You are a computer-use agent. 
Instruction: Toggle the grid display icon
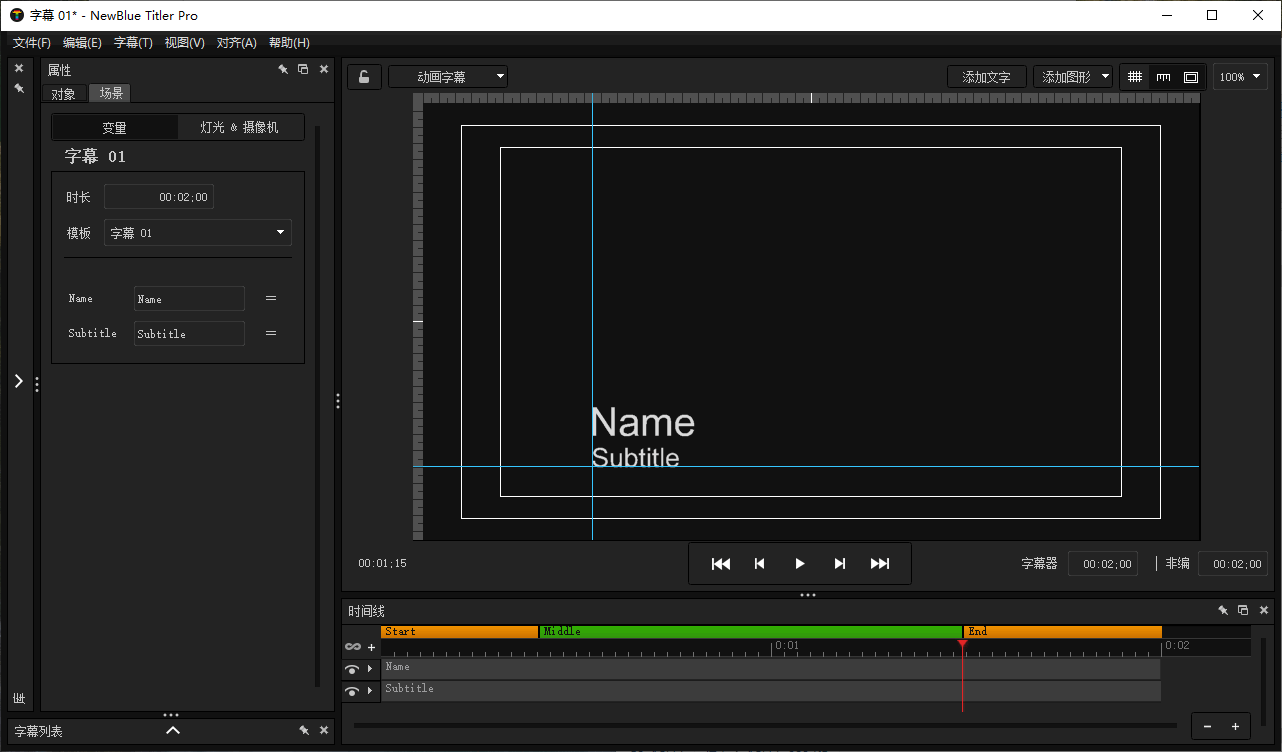(x=1135, y=77)
